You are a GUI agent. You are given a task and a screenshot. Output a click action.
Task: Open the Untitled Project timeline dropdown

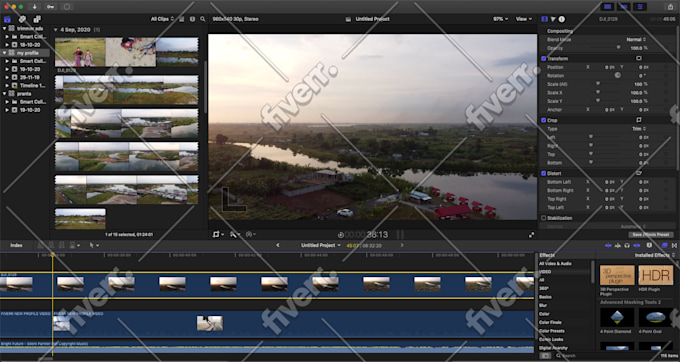pyautogui.click(x=321, y=245)
